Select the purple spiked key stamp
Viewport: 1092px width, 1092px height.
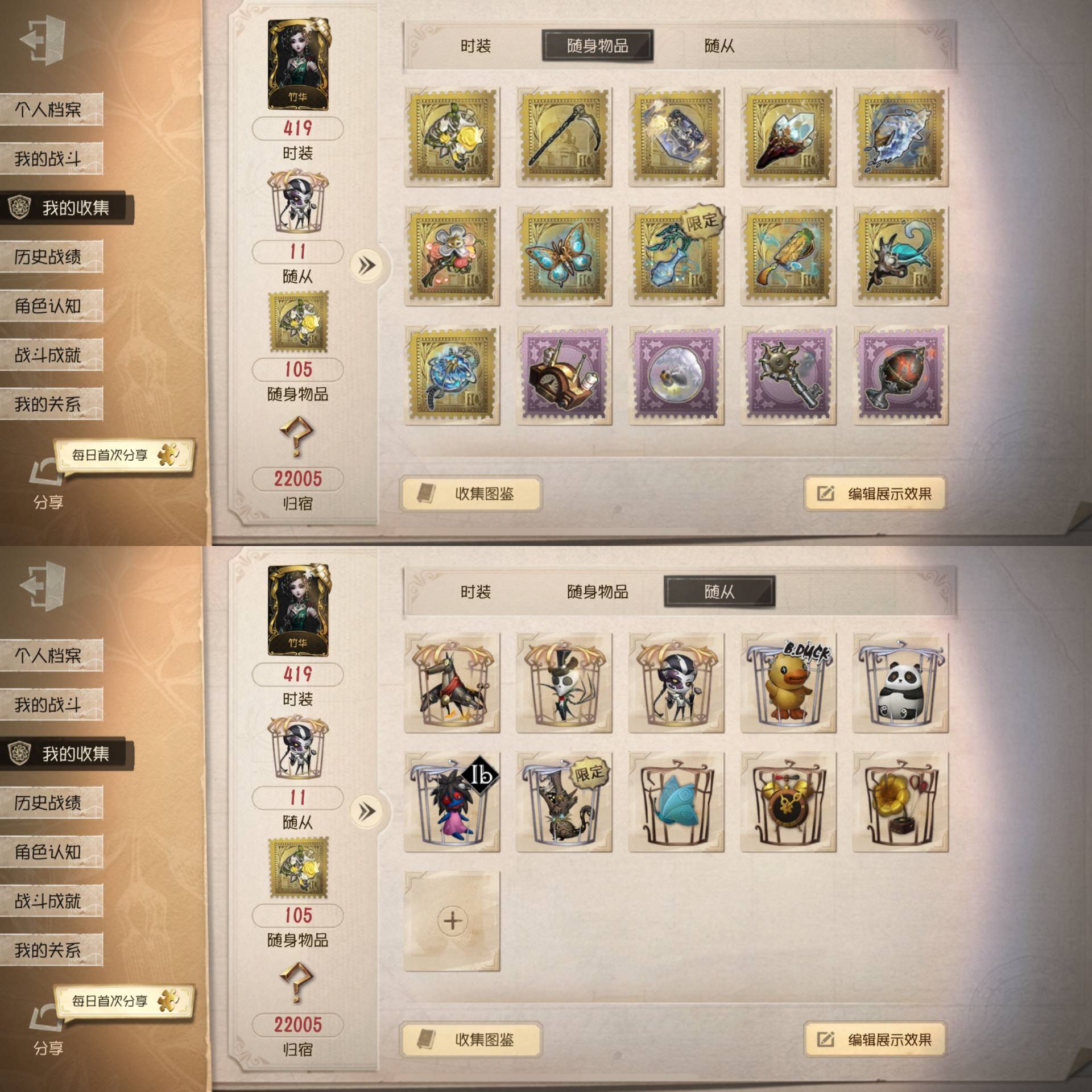click(788, 376)
